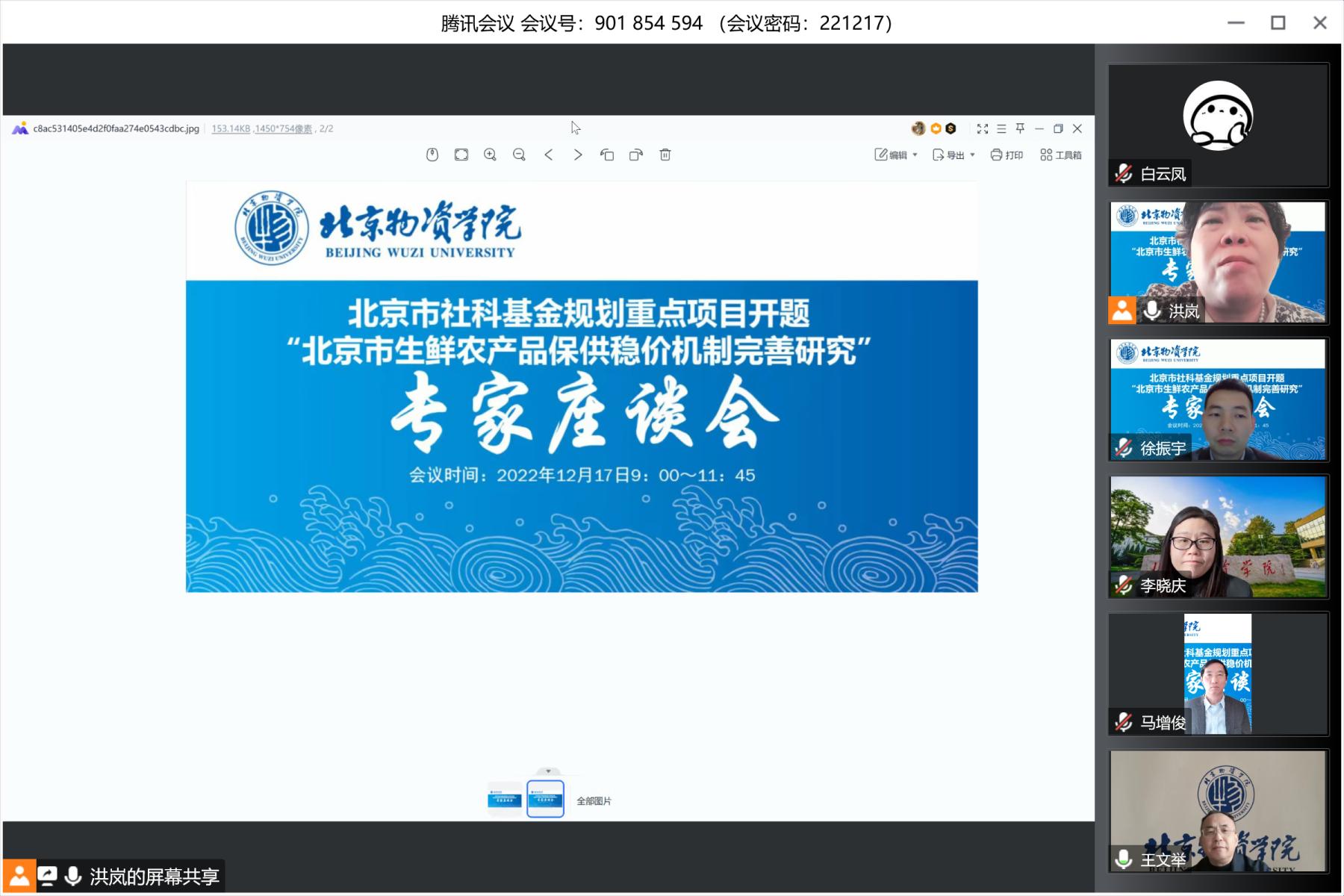1344x896 pixels.
Task: Click the 打印 print button
Action: pos(1007,155)
